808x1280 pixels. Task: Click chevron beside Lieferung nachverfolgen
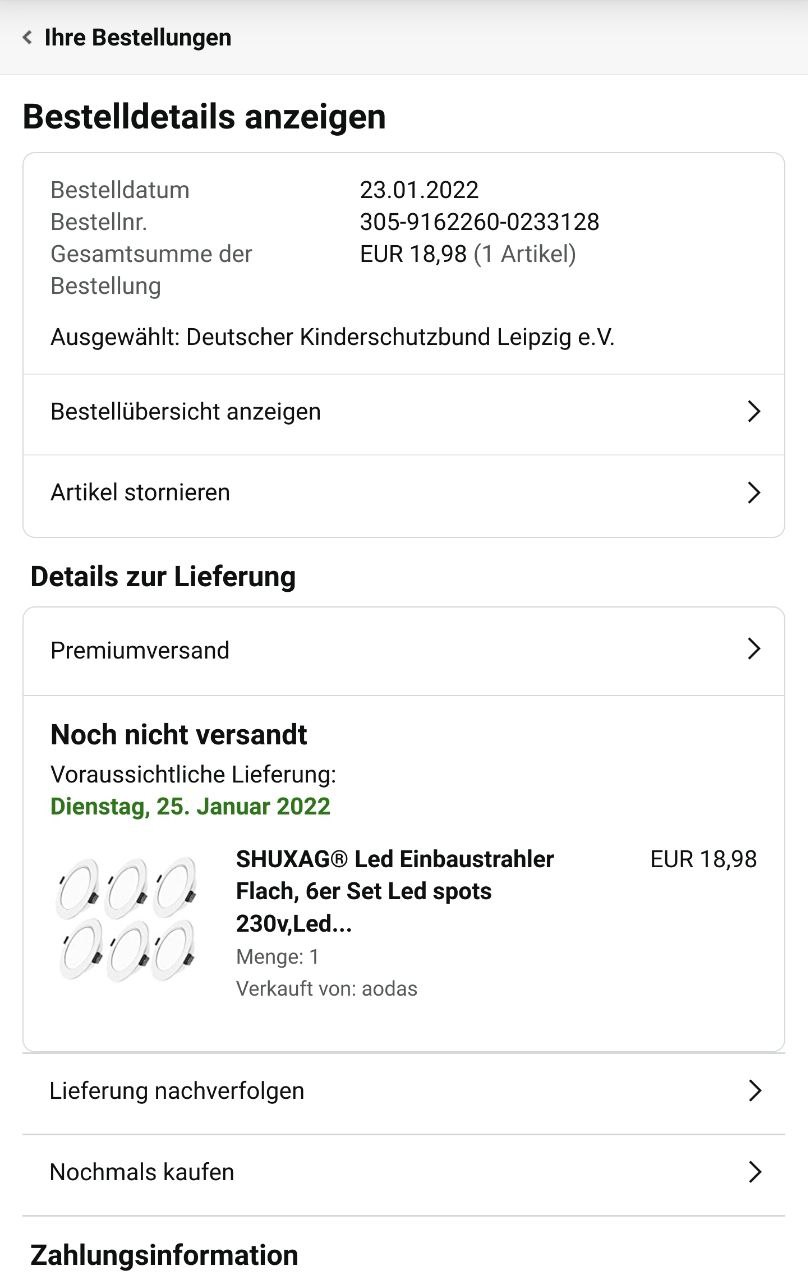click(x=754, y=1091)
